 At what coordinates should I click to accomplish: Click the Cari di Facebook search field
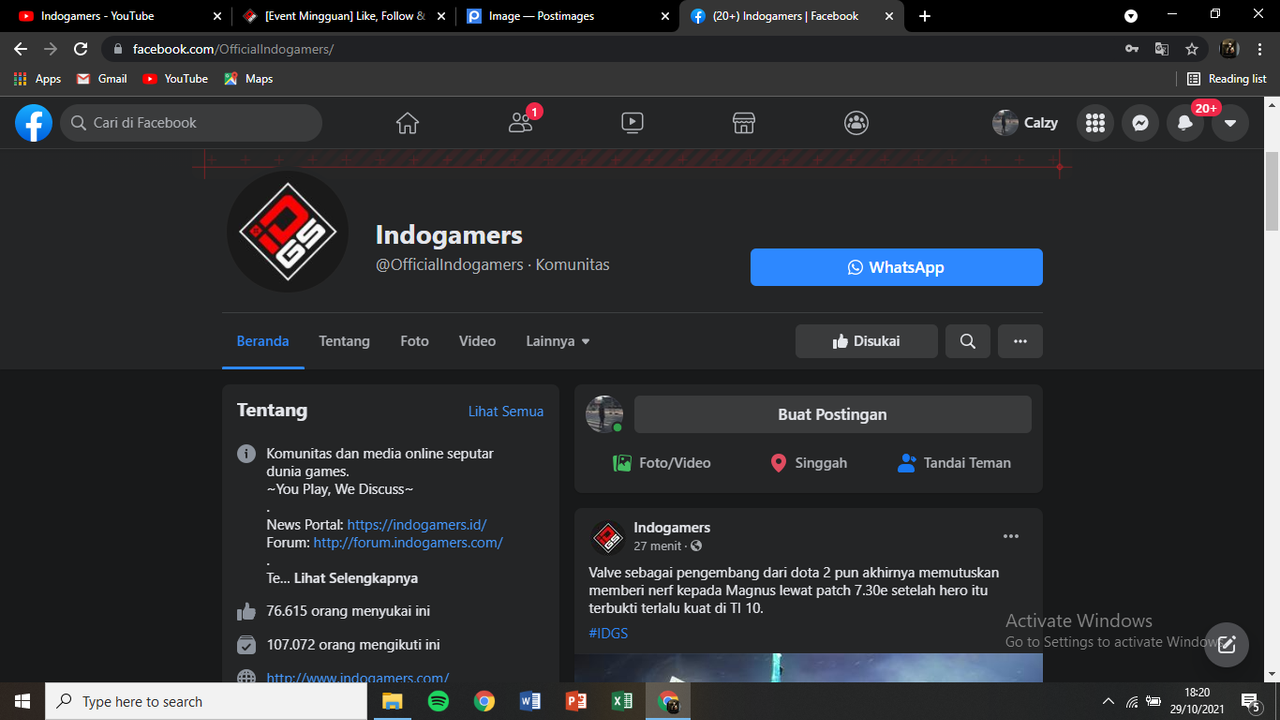(x=190, y=122)
